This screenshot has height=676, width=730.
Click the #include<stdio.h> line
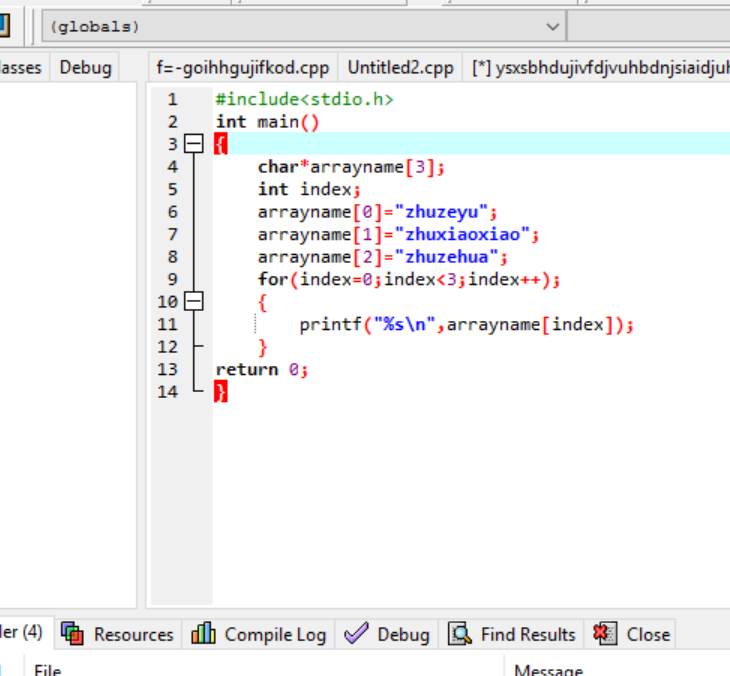click(304, 99)
